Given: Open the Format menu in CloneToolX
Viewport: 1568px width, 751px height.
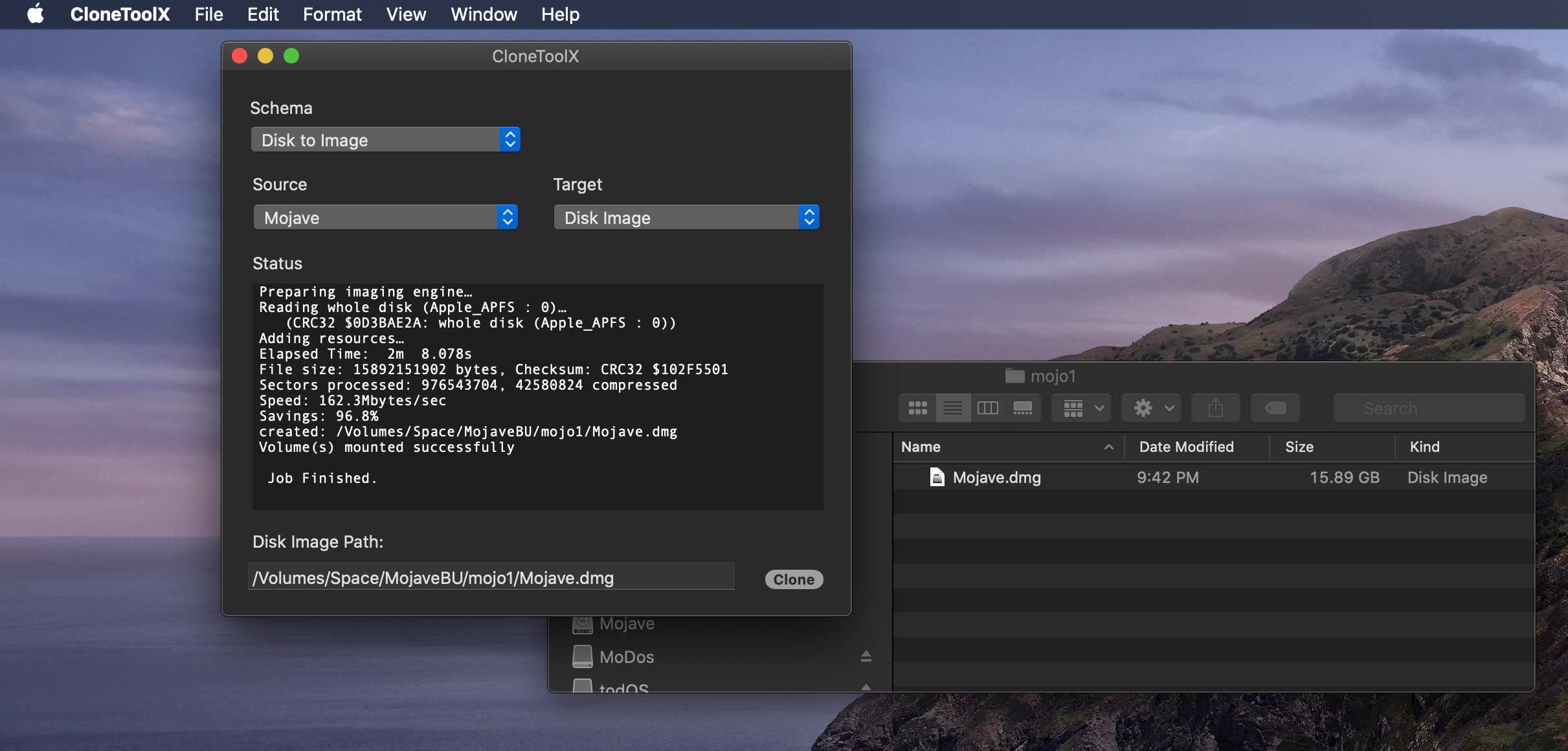Looking at the screenshot, I should pos(331,14).
